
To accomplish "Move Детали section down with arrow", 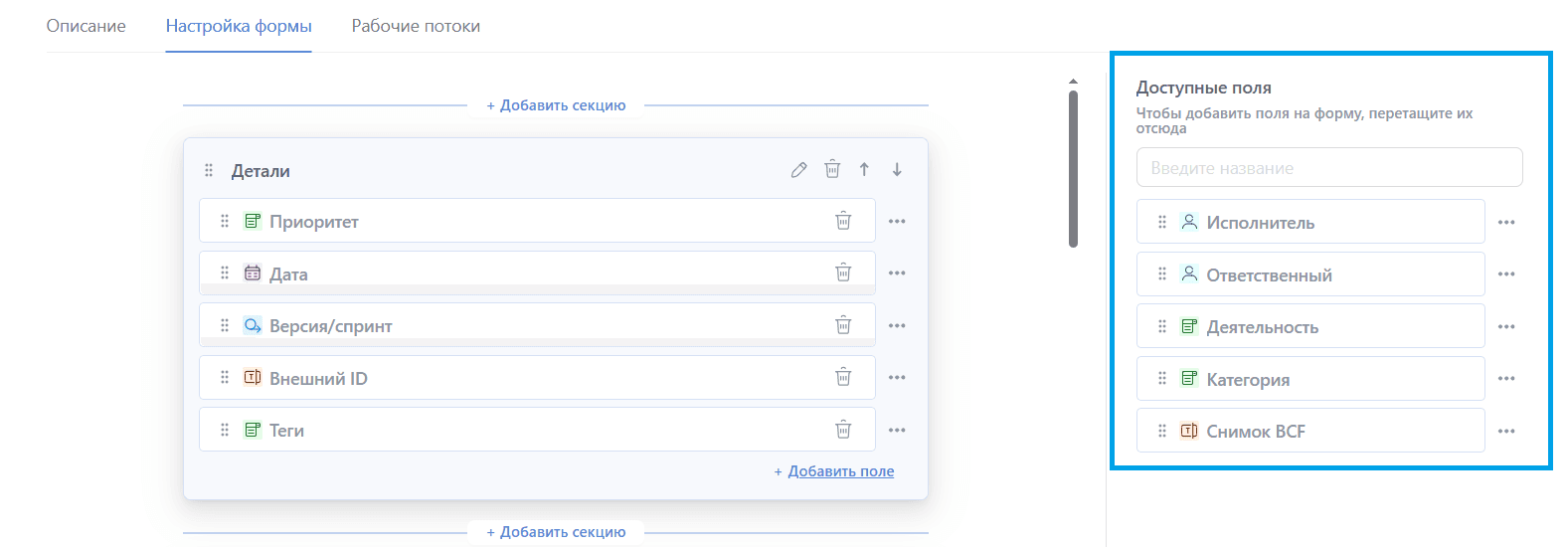I will point(897,170).
